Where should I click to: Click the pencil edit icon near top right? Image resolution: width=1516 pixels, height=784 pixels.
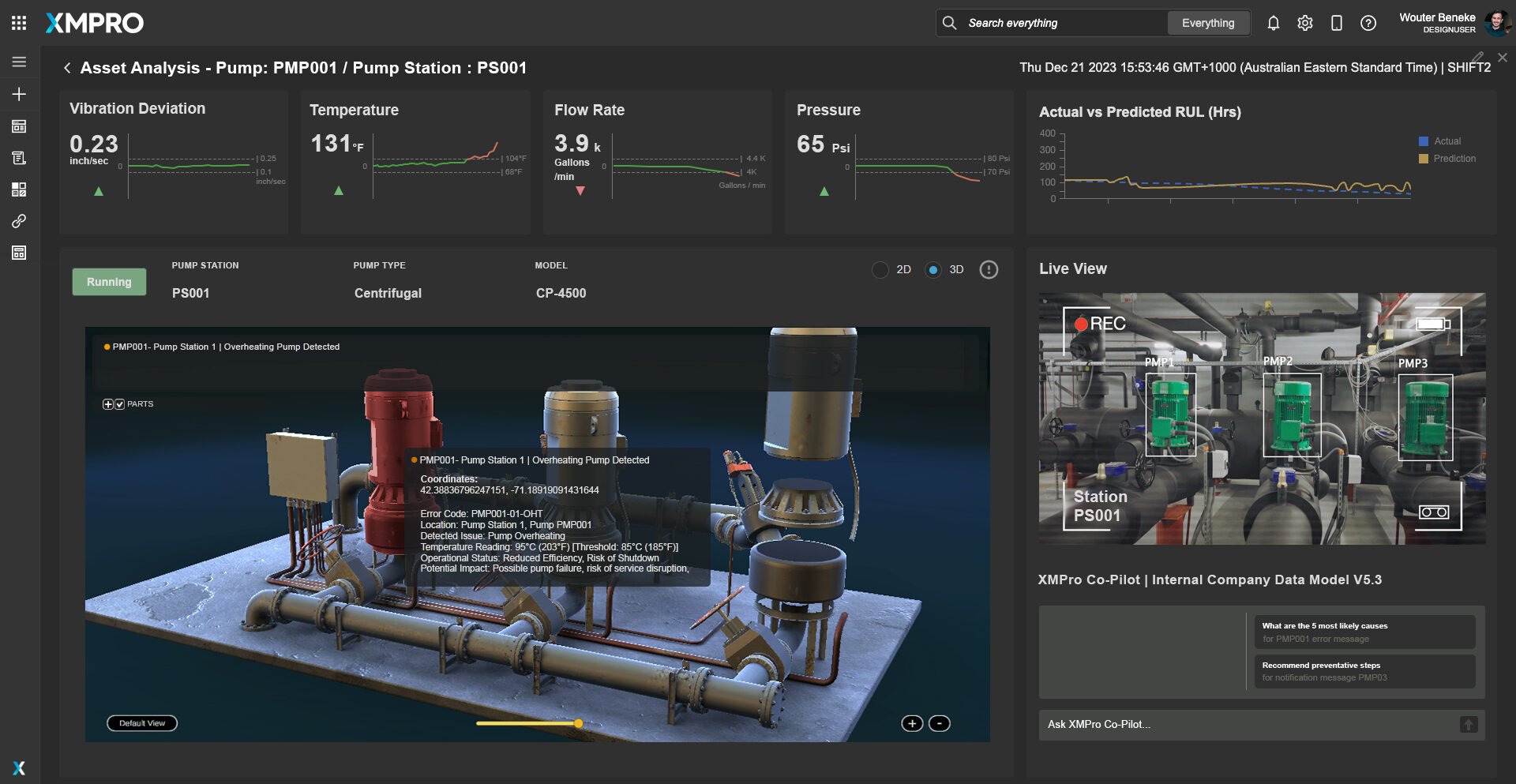click(1477, 58)
